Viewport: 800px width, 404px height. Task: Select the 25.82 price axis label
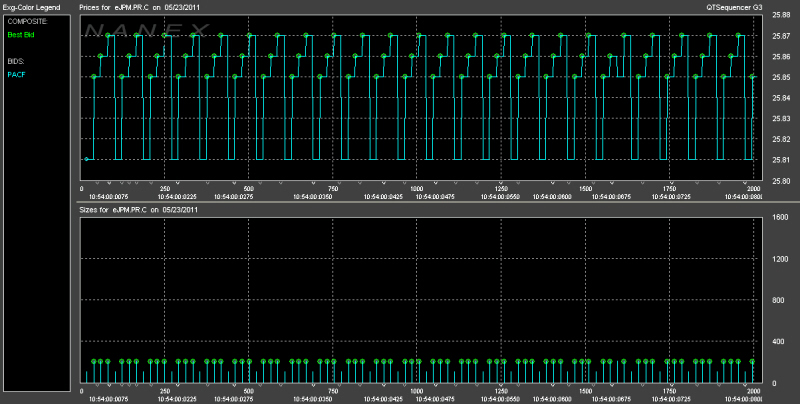click(781, 139)
